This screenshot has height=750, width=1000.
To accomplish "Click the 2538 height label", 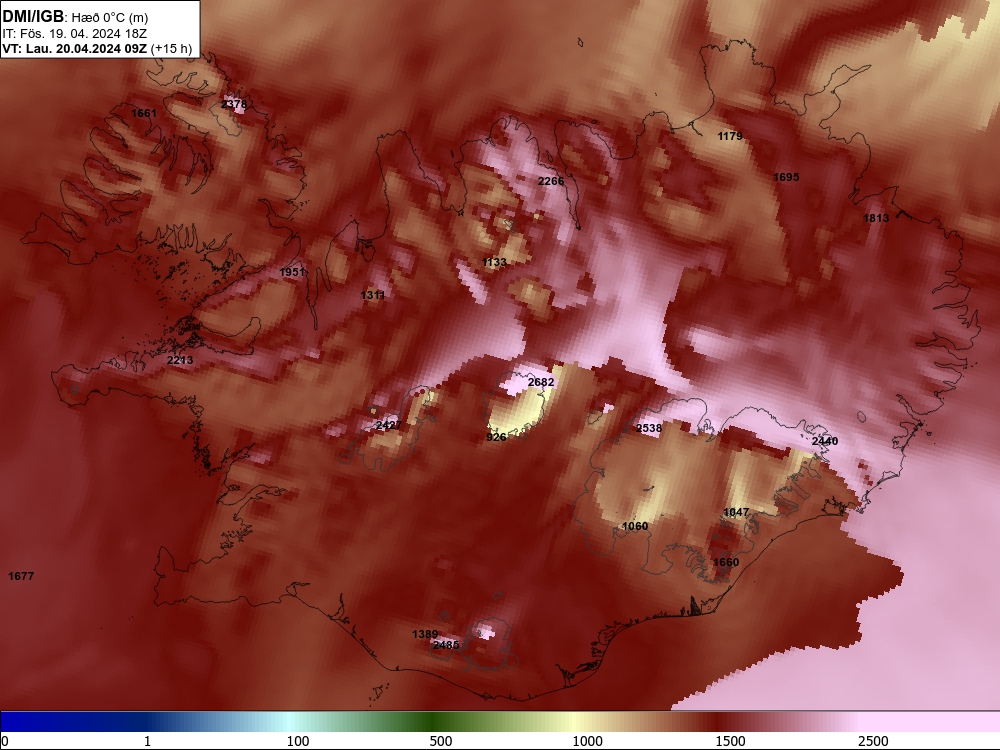I will coord(649,428).
